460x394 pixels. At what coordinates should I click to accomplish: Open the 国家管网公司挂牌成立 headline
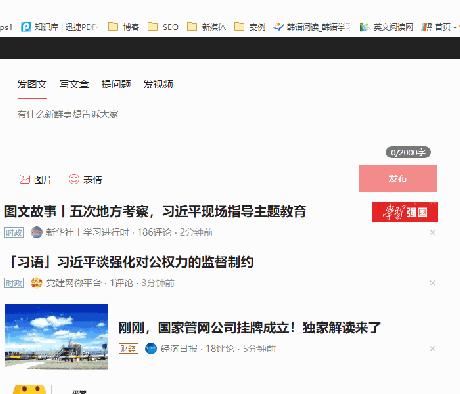(249, 328)
